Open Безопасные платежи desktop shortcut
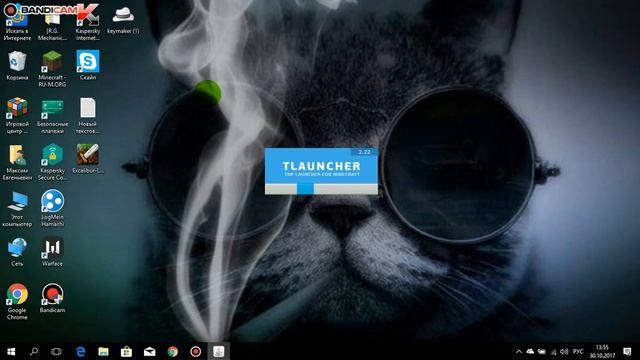 (x=52, y=116)
